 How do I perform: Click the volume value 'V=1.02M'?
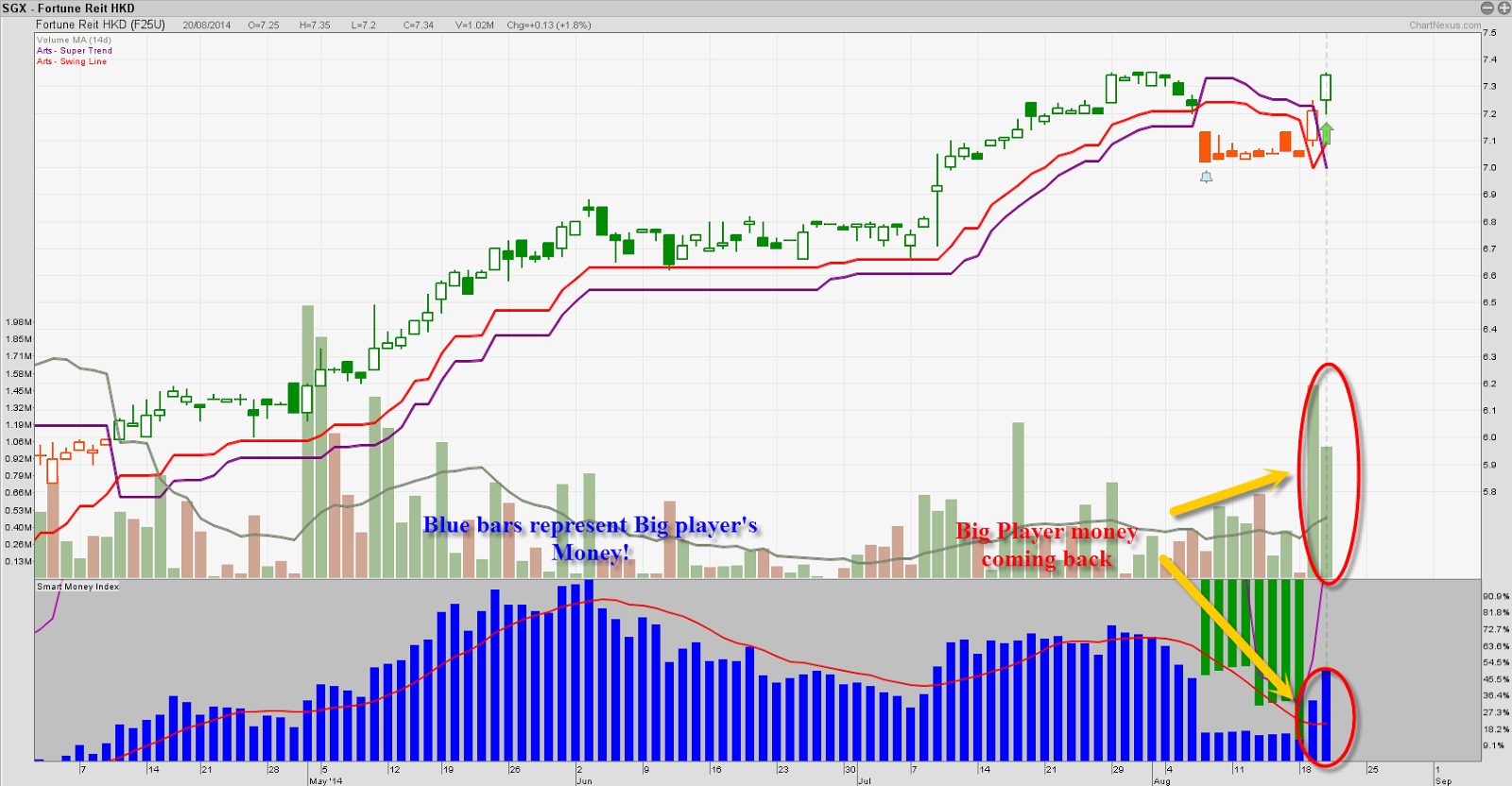[x=474, y=26]
